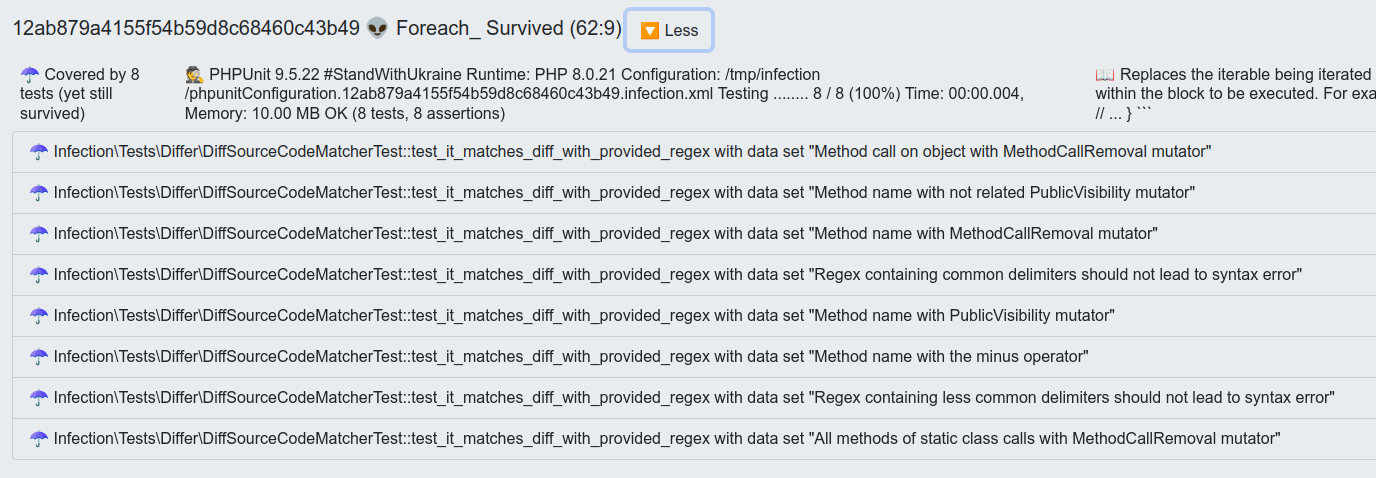The width and height of the screenshot is (1376, 478).
Task: Click the book icon before the Replaces description
Action: (x=1105, y=74)
